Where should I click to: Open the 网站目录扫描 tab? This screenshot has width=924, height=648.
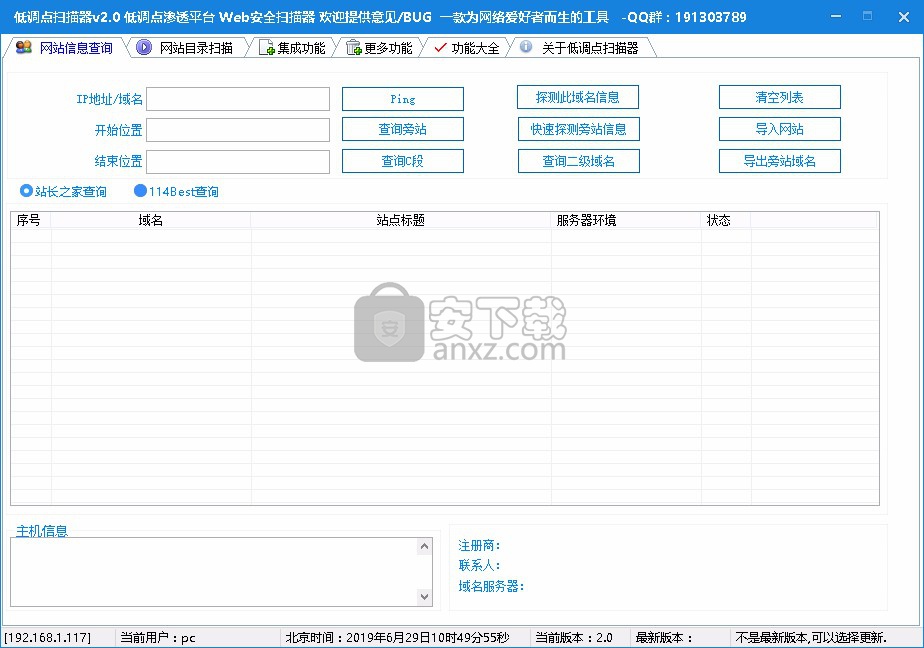click(x=187, y=48)
